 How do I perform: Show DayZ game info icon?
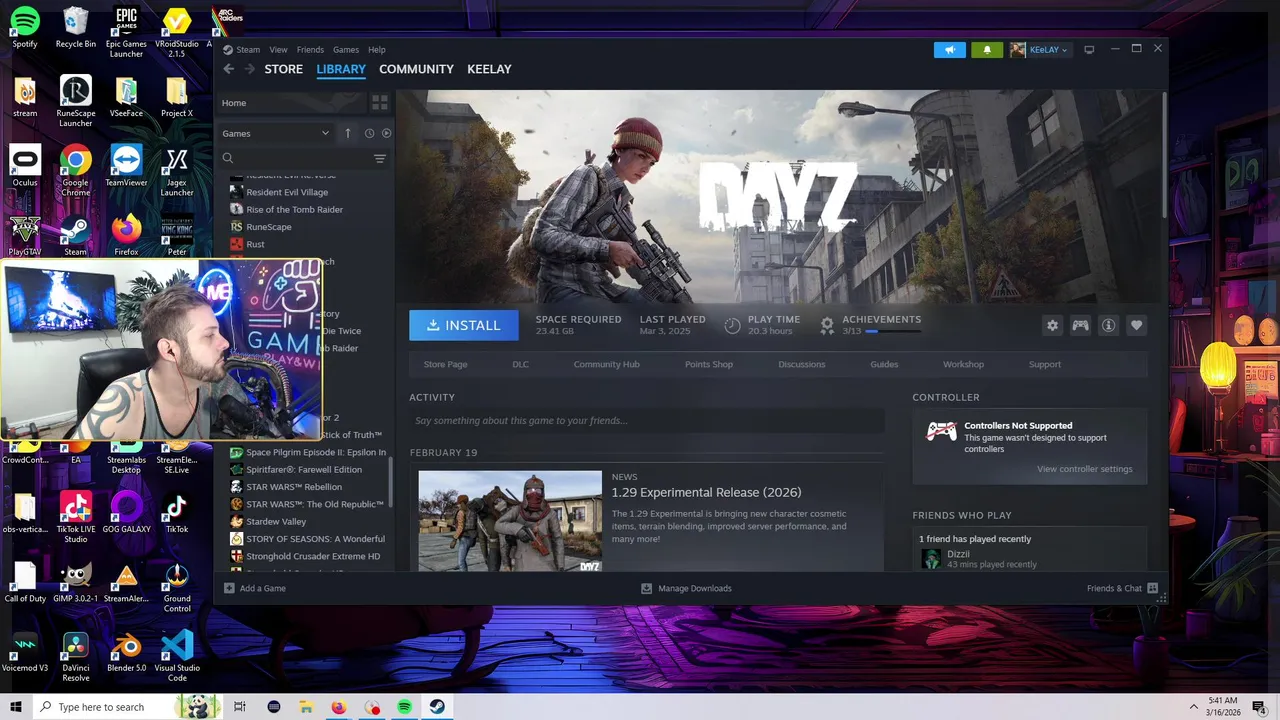1108,325
